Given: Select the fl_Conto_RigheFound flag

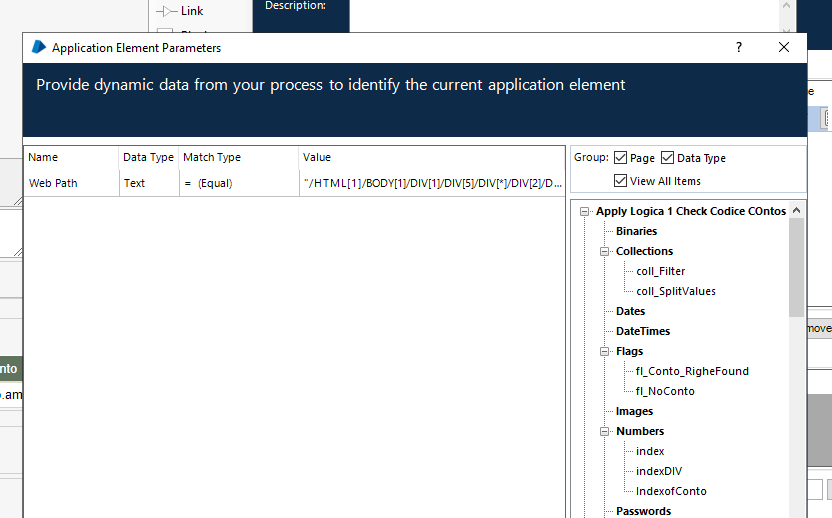Looking at the screenshot, I should (692, 371).
